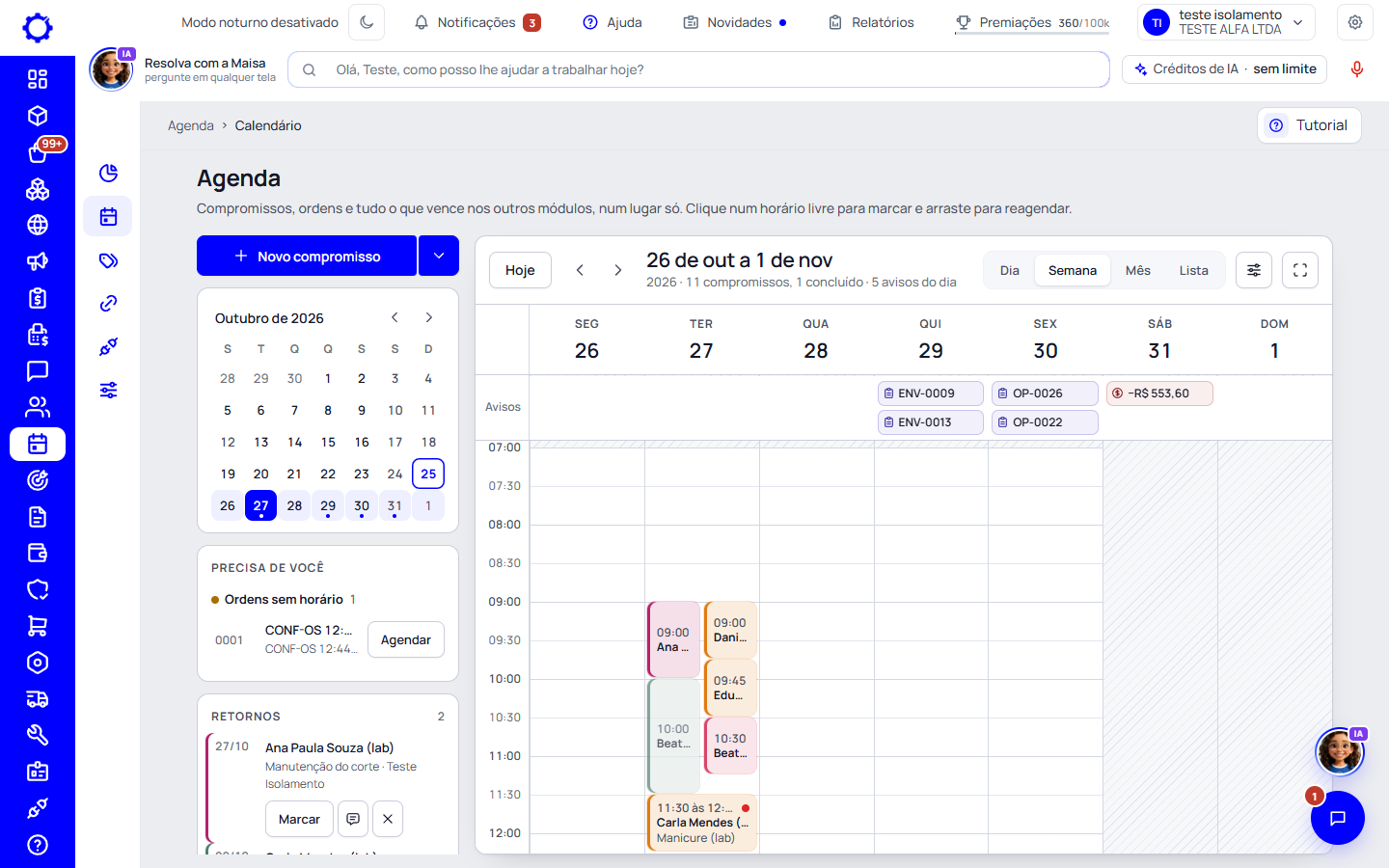Open the shield icon in left sidebar
The width and height of the screenshot is (1389, 868).
[38, 589]
